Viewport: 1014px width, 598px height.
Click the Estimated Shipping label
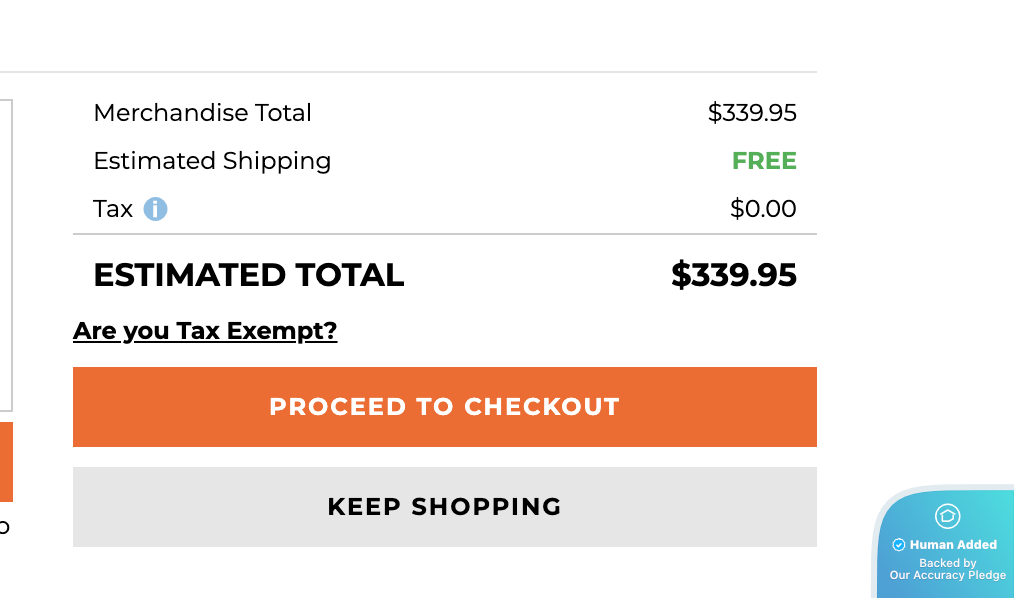[x=212, y=161]
